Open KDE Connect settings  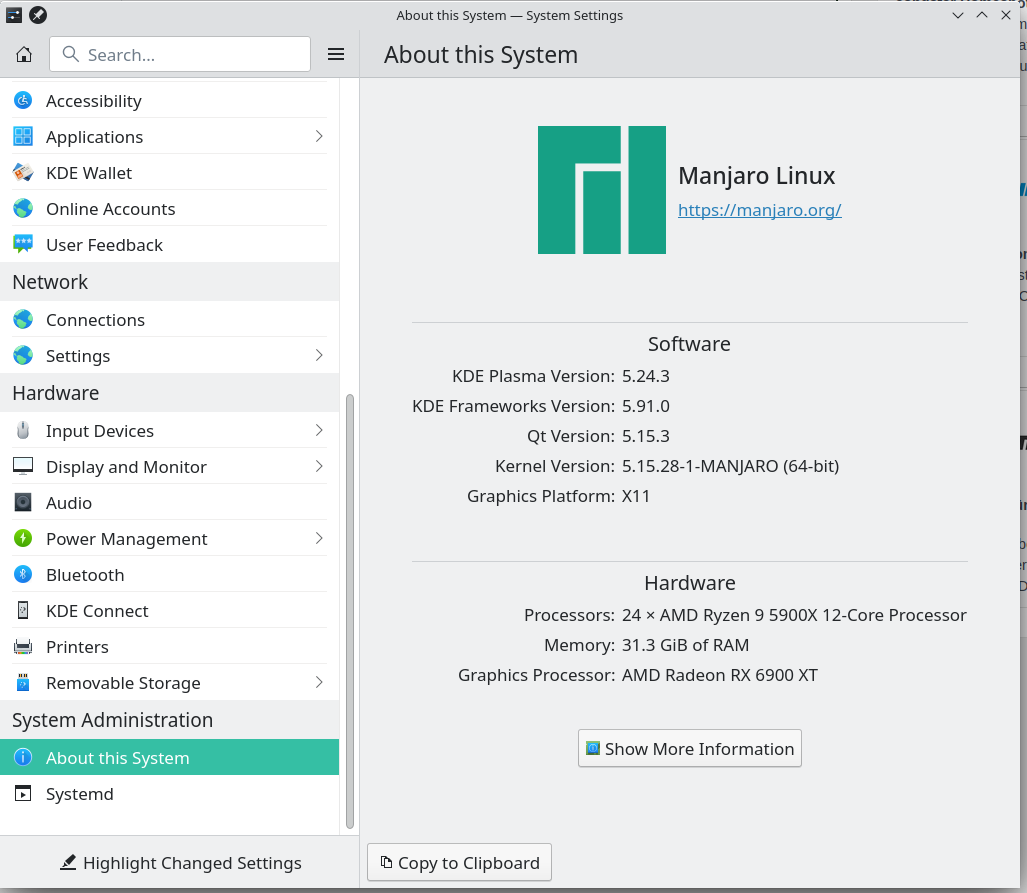pos(170,611)
